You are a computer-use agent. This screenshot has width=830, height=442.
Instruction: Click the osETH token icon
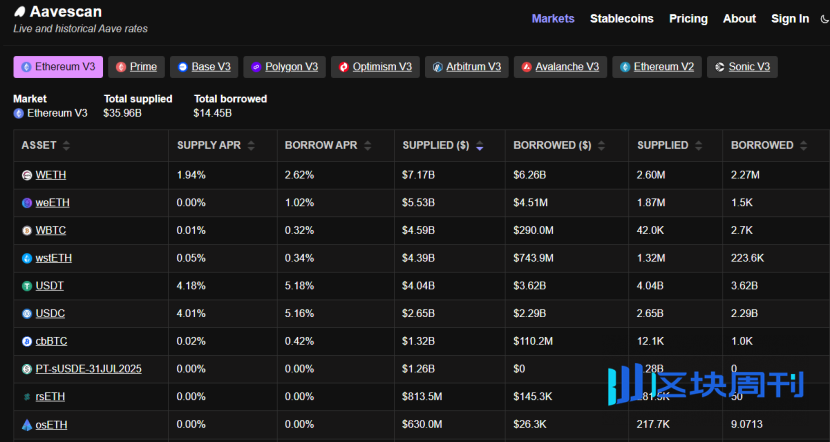27,425
